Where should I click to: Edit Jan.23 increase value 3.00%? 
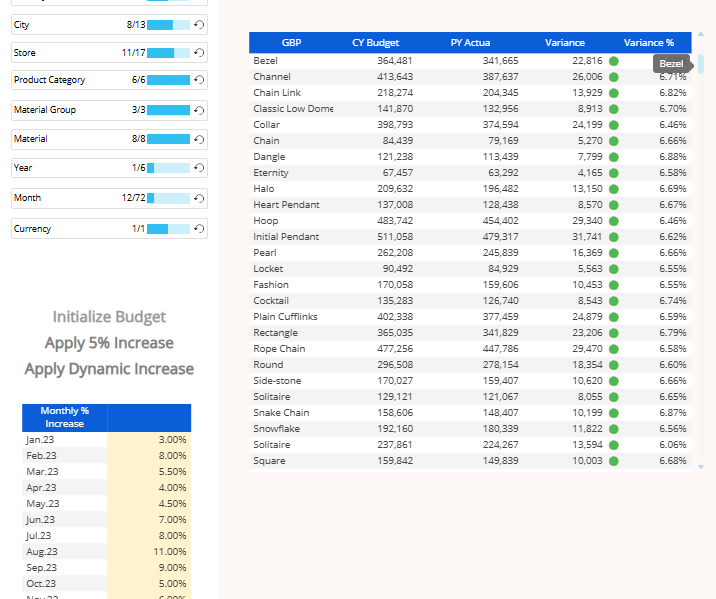tap(149, 440)
